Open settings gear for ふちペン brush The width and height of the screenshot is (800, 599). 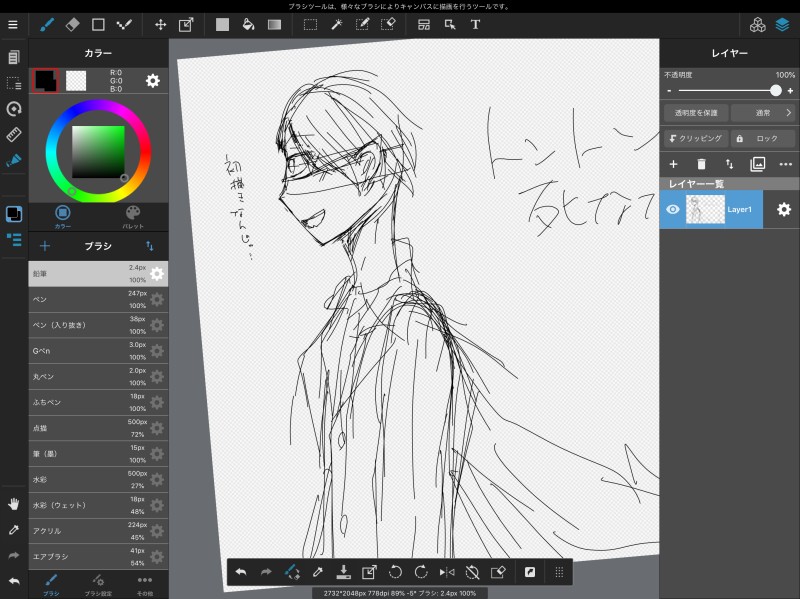point(157,402)
